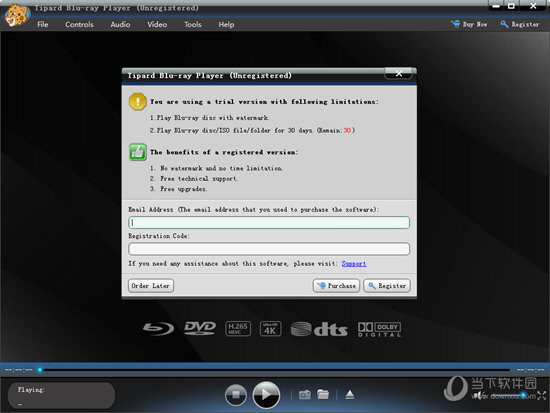Click the Blu-ray logo
This screenshot has width=550, height=413.
158,329
